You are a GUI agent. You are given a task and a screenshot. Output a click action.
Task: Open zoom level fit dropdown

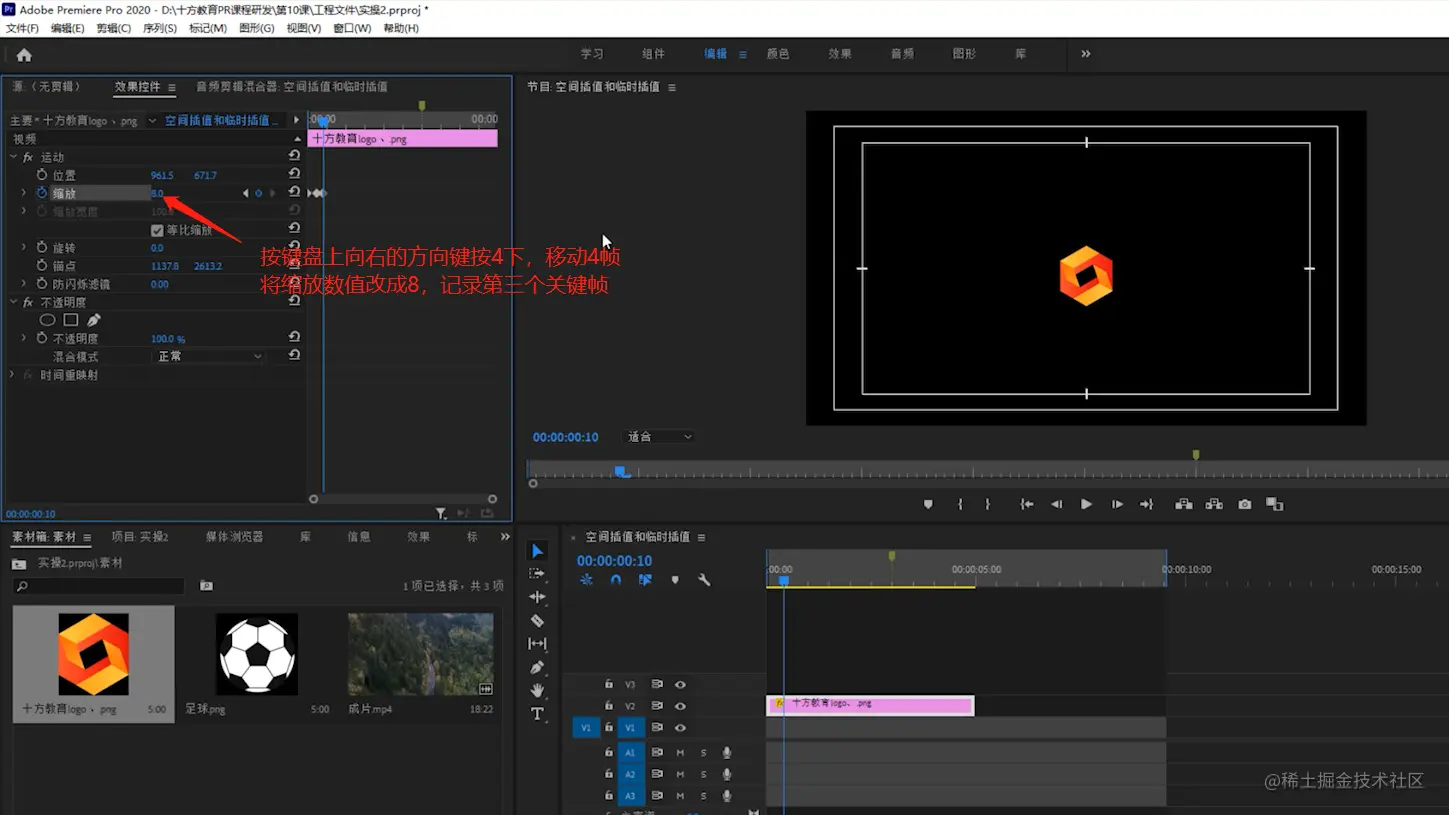[x=658, y=437]
